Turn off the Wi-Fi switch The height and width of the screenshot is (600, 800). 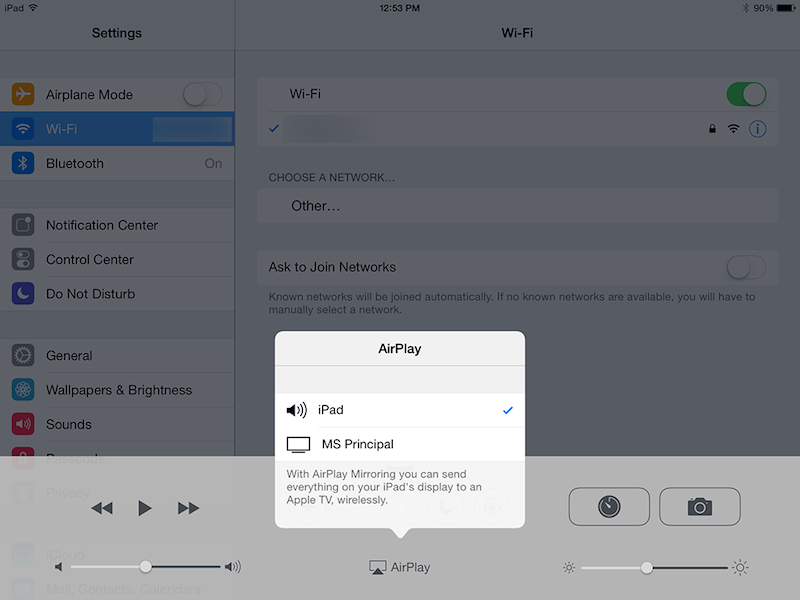click(x=746, y=93)
